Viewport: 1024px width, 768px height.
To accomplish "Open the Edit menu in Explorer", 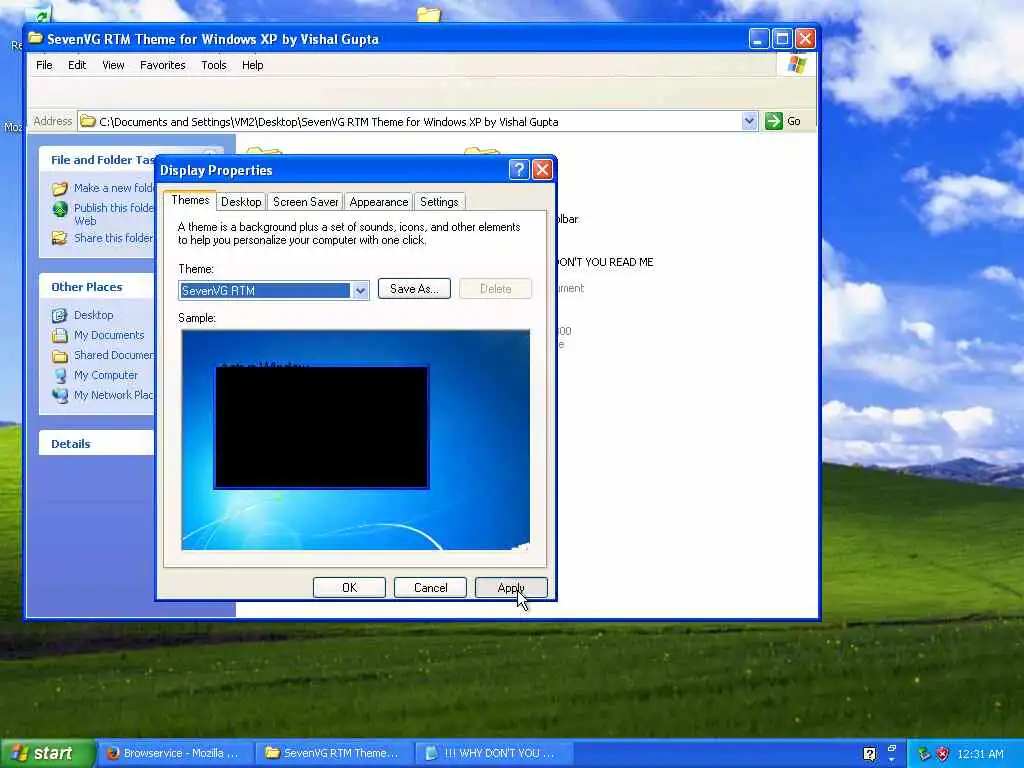I will (x=77, y=65).
